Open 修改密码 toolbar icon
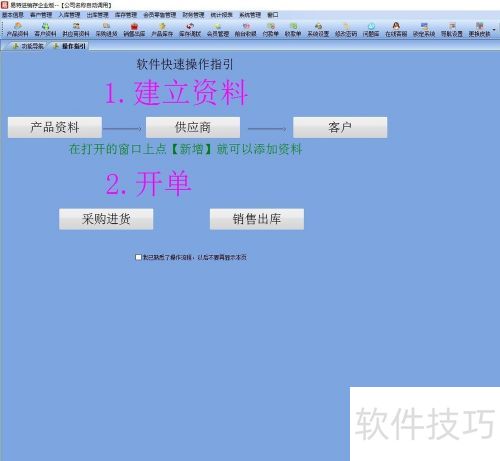This screenshot has width=500, height=461. tap(346, 29)
